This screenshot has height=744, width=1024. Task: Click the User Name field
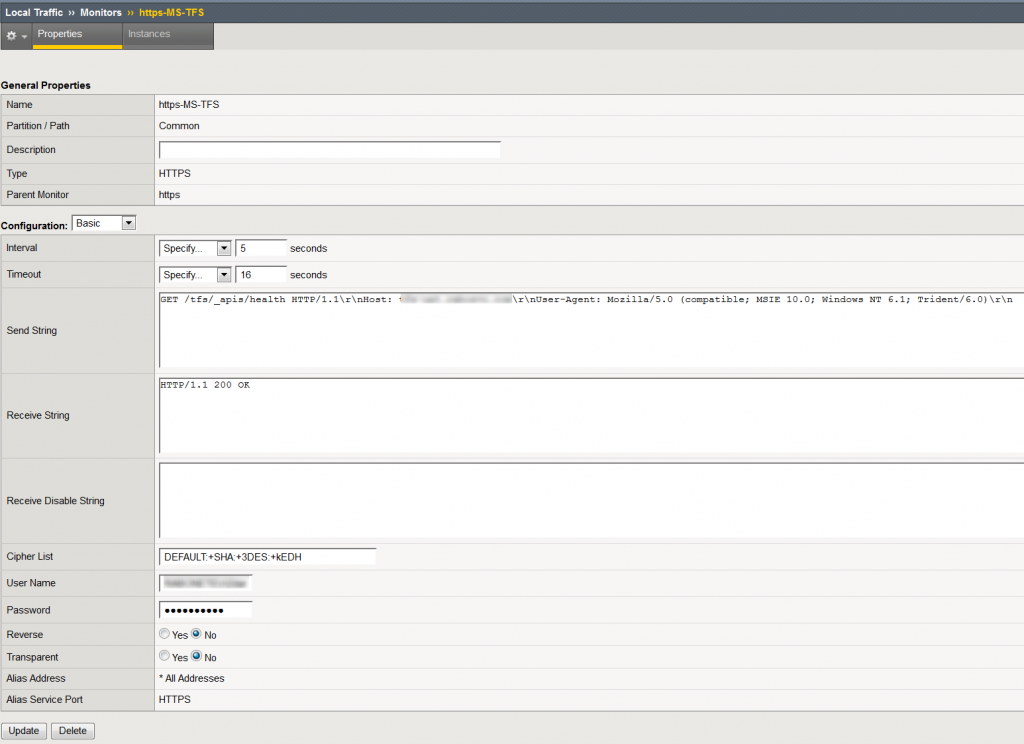(x=206, y=583)
